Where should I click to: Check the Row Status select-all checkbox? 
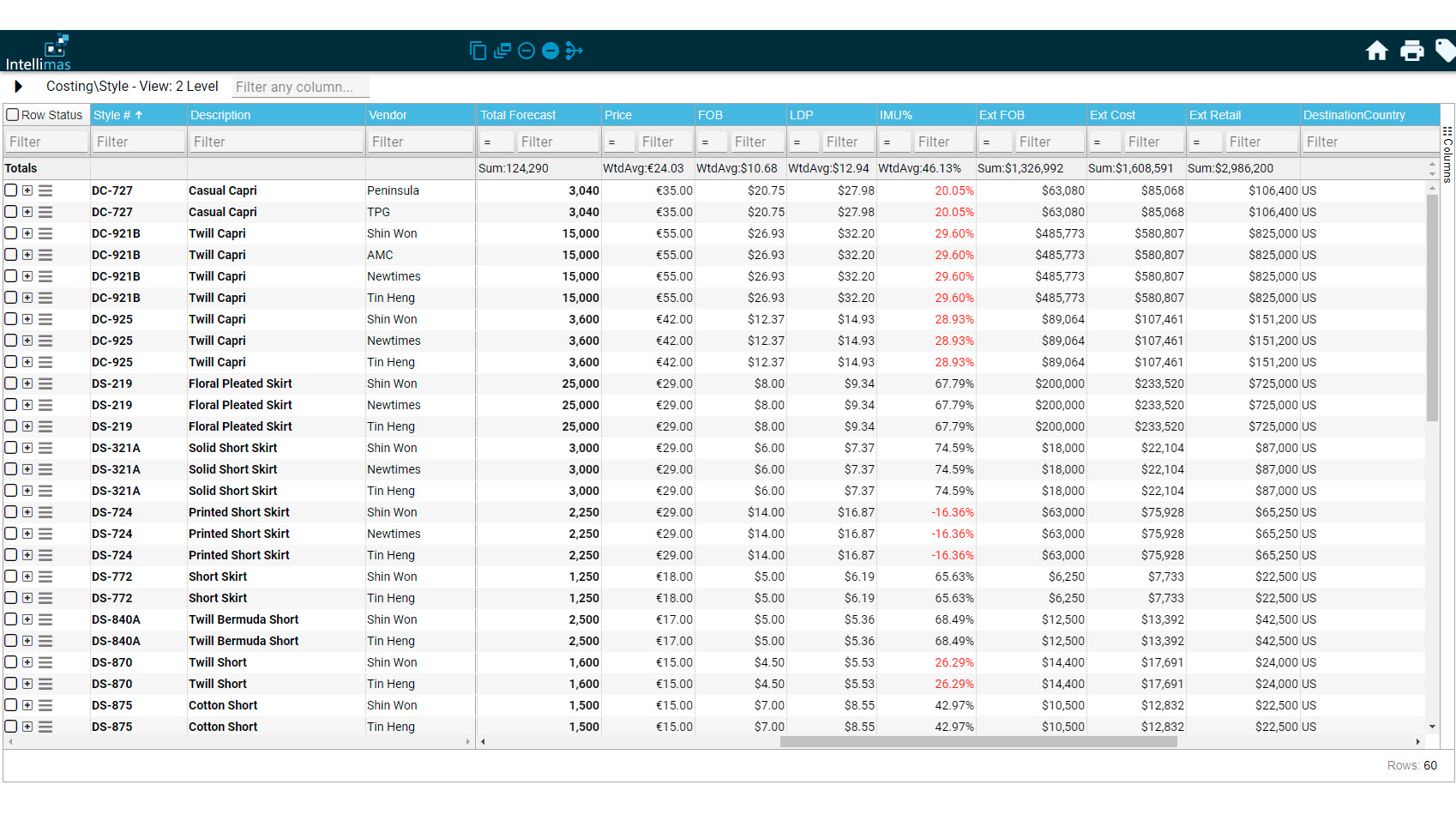click(x=12, y=114)
